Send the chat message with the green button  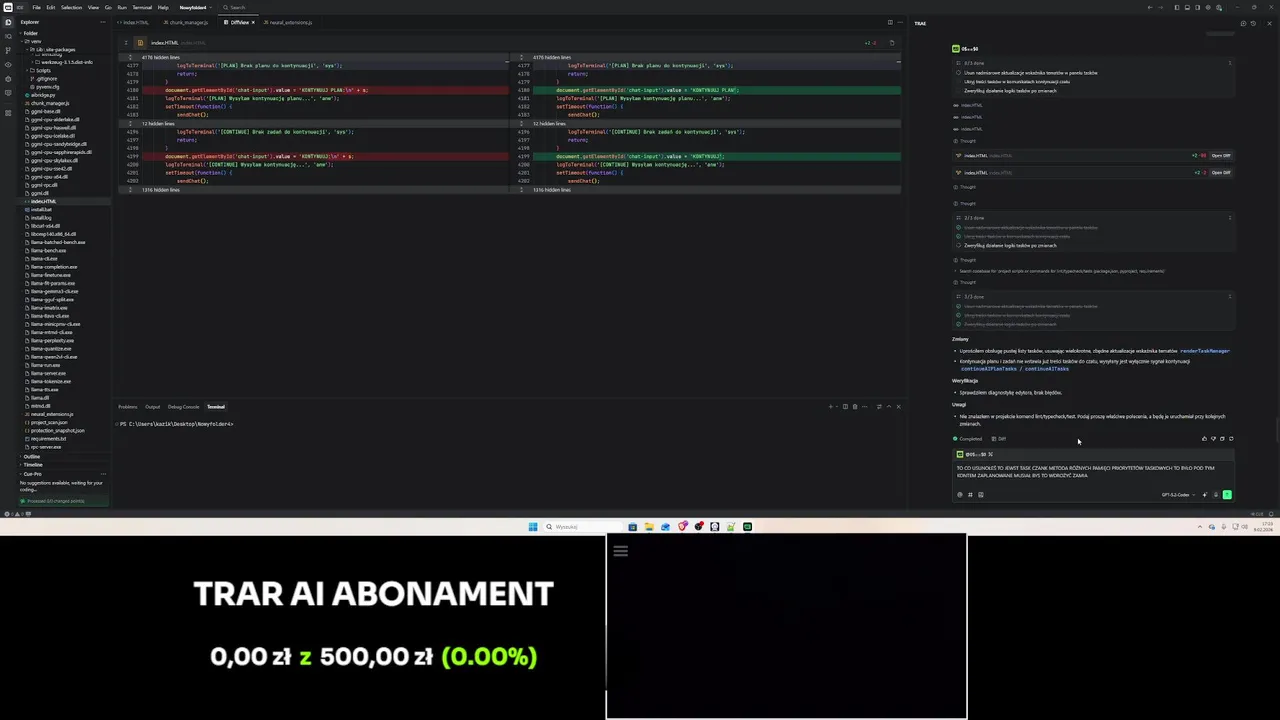point(1227,494)
